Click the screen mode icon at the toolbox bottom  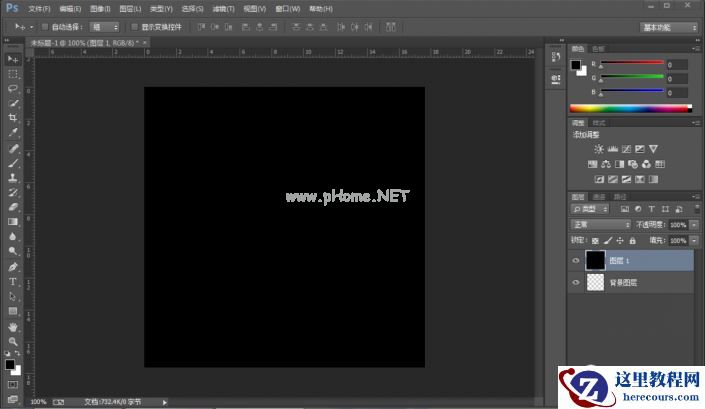(13, 399)
